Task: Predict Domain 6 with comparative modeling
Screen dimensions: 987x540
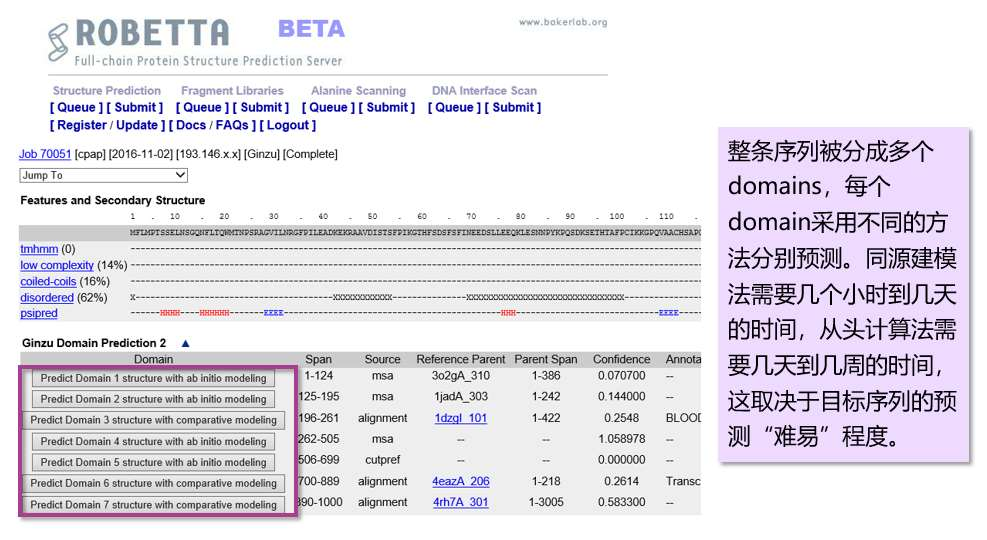Action: 154,483
